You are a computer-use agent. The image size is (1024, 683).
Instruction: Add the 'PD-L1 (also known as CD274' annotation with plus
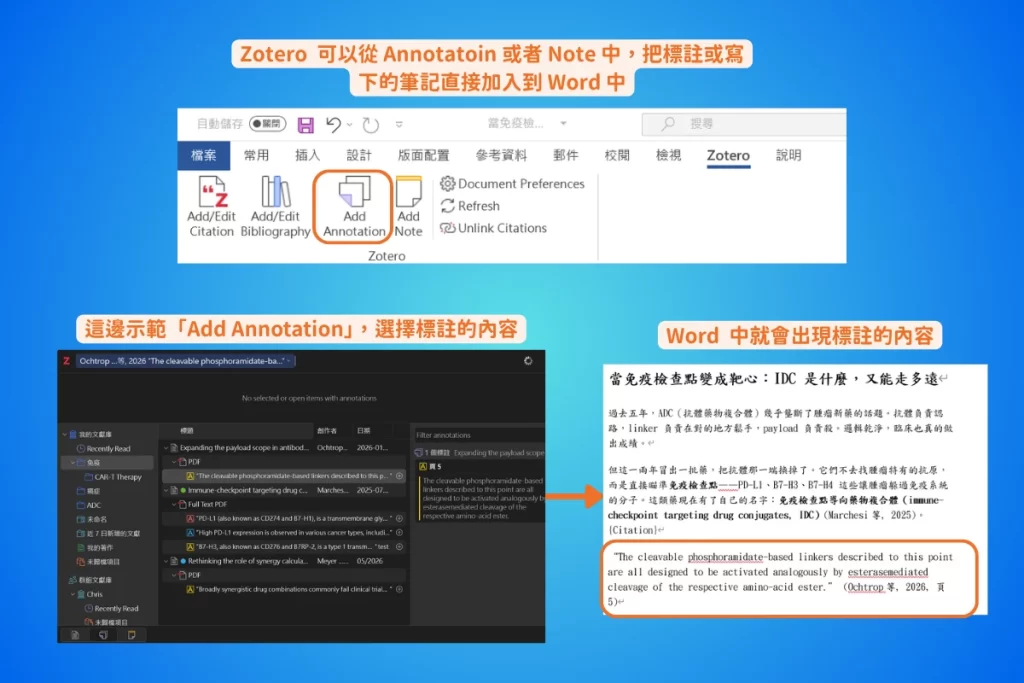pos(399,518)
